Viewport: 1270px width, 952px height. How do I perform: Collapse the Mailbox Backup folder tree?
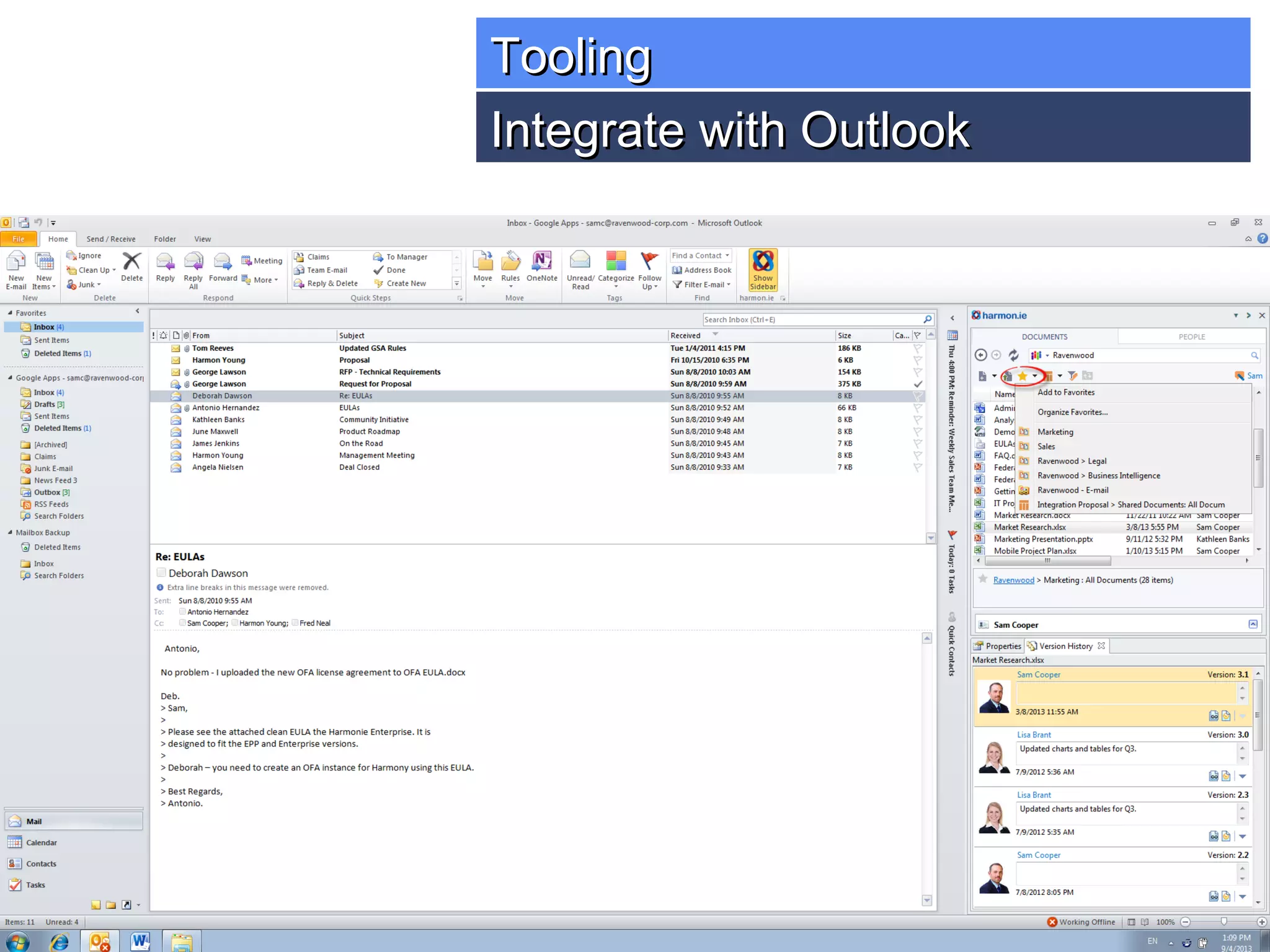tap(10, 532)
